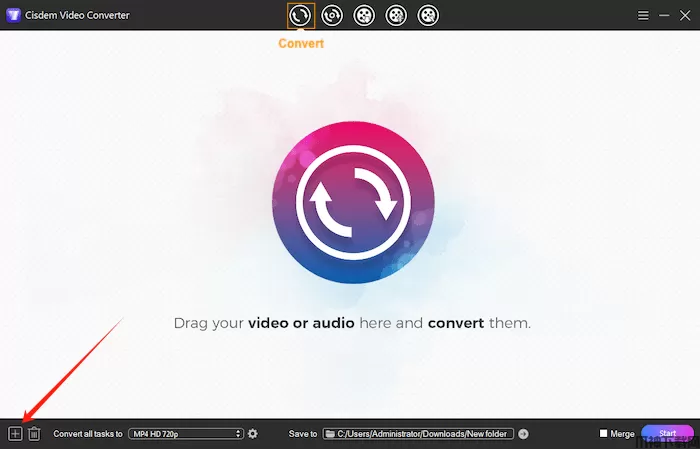Click the orange Convert label
700x449 pixels.
pos(301,43)
